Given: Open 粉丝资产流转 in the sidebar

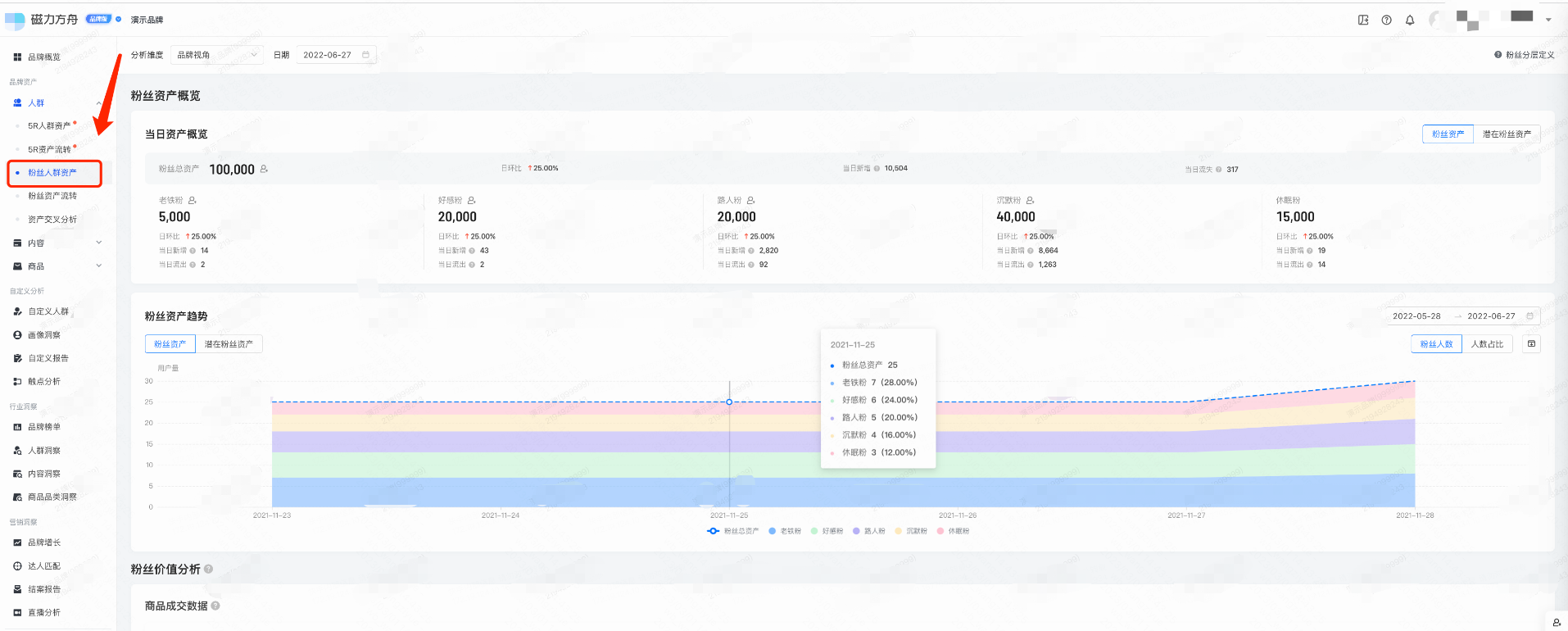Looking at the screenshot, I should pos(52,196).
